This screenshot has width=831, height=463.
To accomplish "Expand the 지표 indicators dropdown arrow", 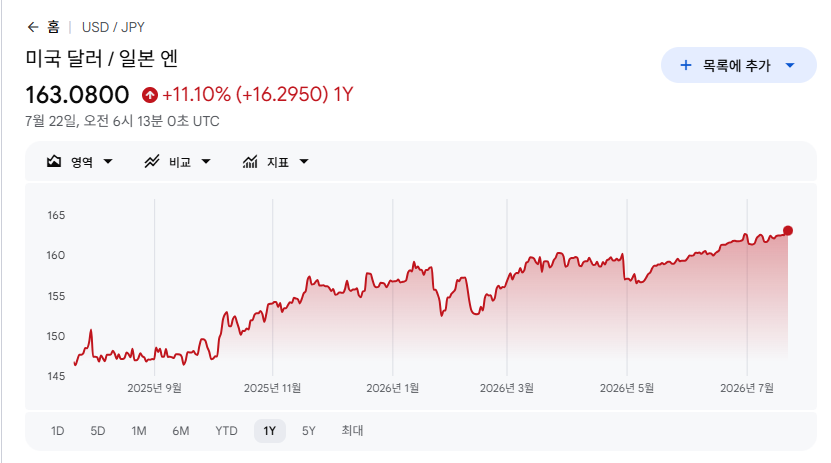I will (304, 162).
